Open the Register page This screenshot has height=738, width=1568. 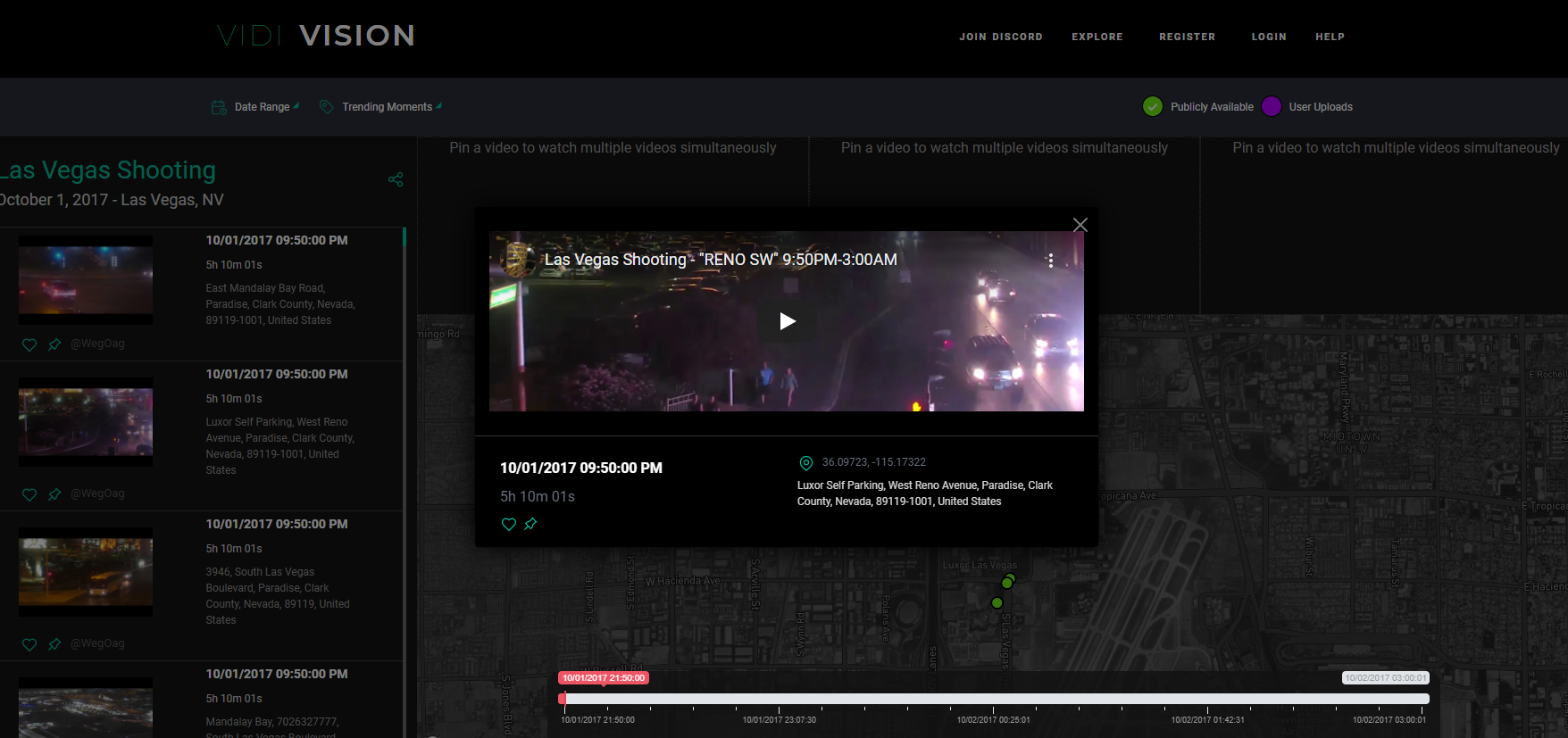pyautogui.click(x=1187, y=37)
